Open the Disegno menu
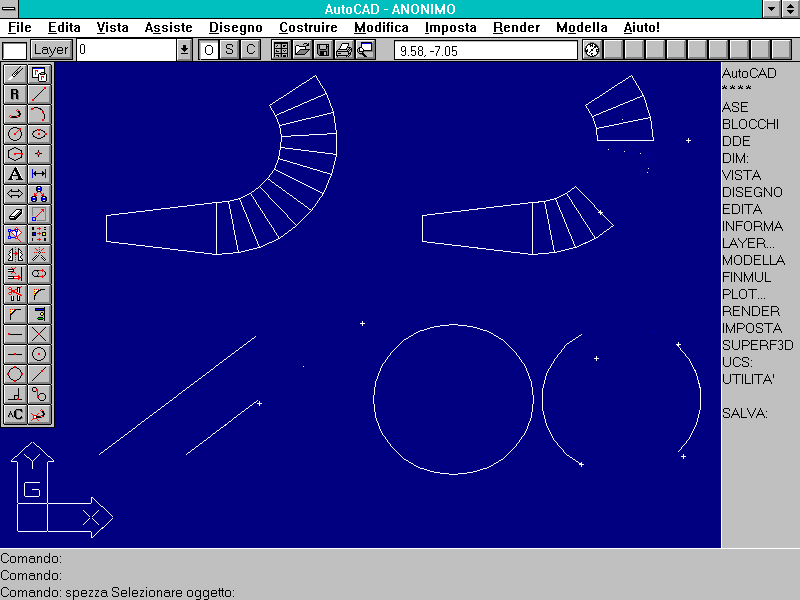Screen dimensions: 800x600 click(236, 27)
